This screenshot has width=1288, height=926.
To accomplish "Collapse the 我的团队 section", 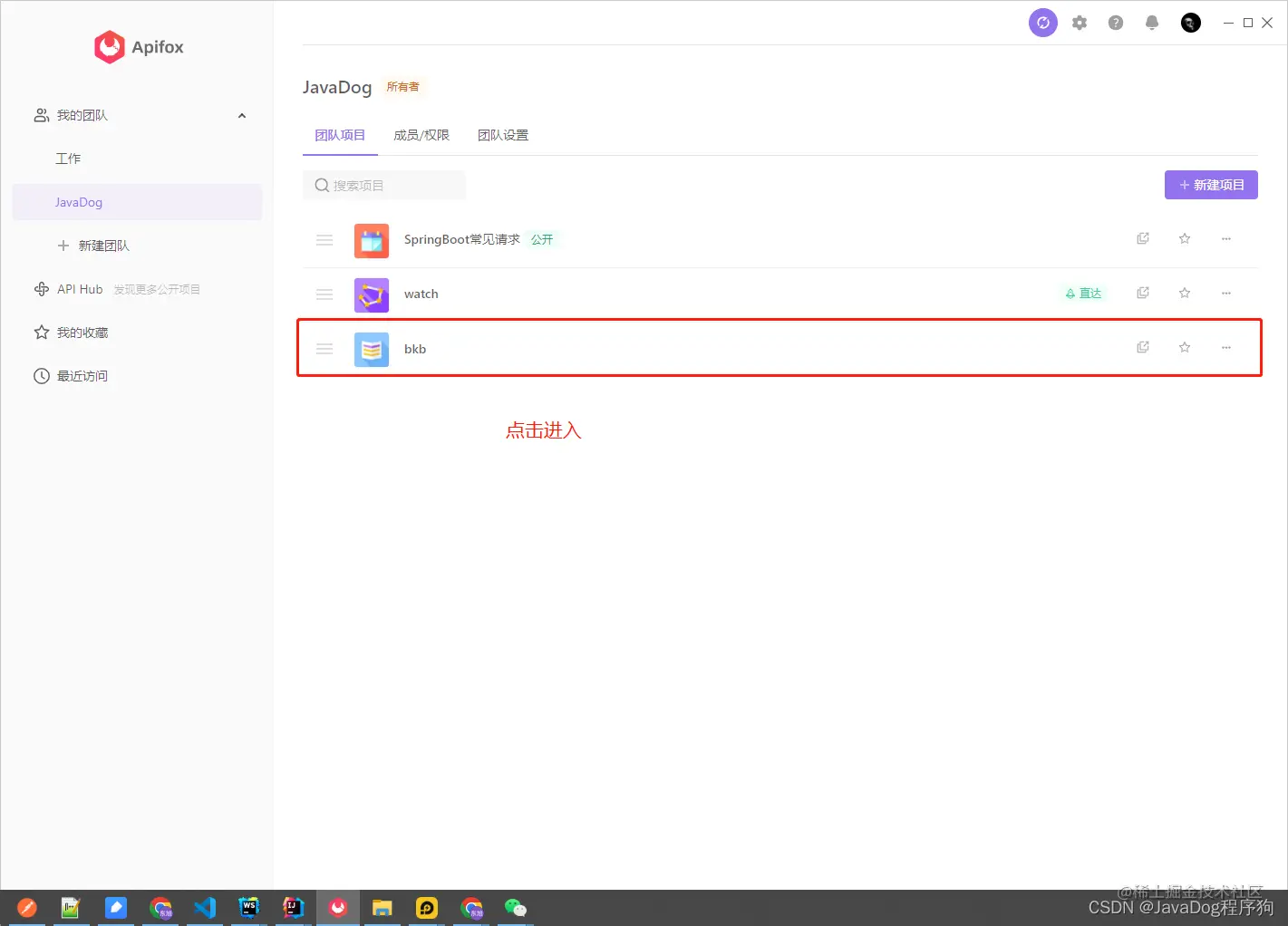I will (242, 116).
